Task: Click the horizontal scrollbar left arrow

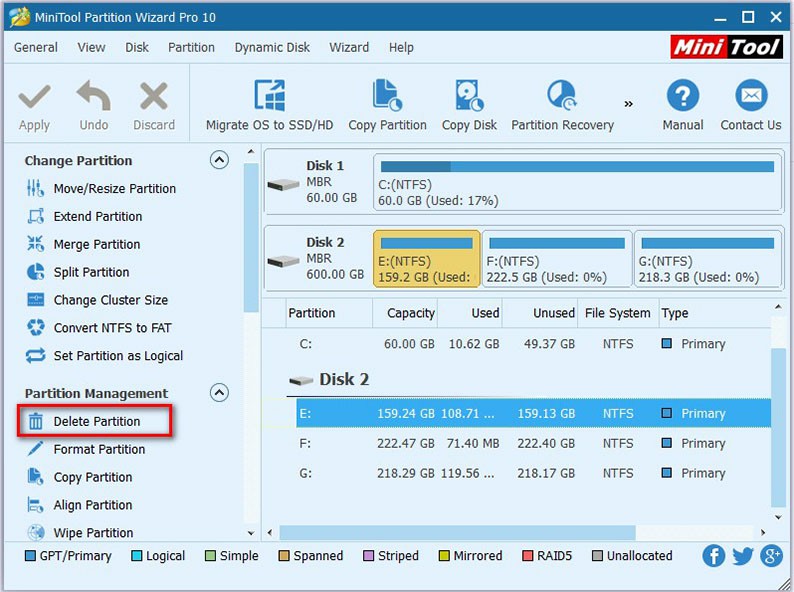Action: [x=270, y=532]
